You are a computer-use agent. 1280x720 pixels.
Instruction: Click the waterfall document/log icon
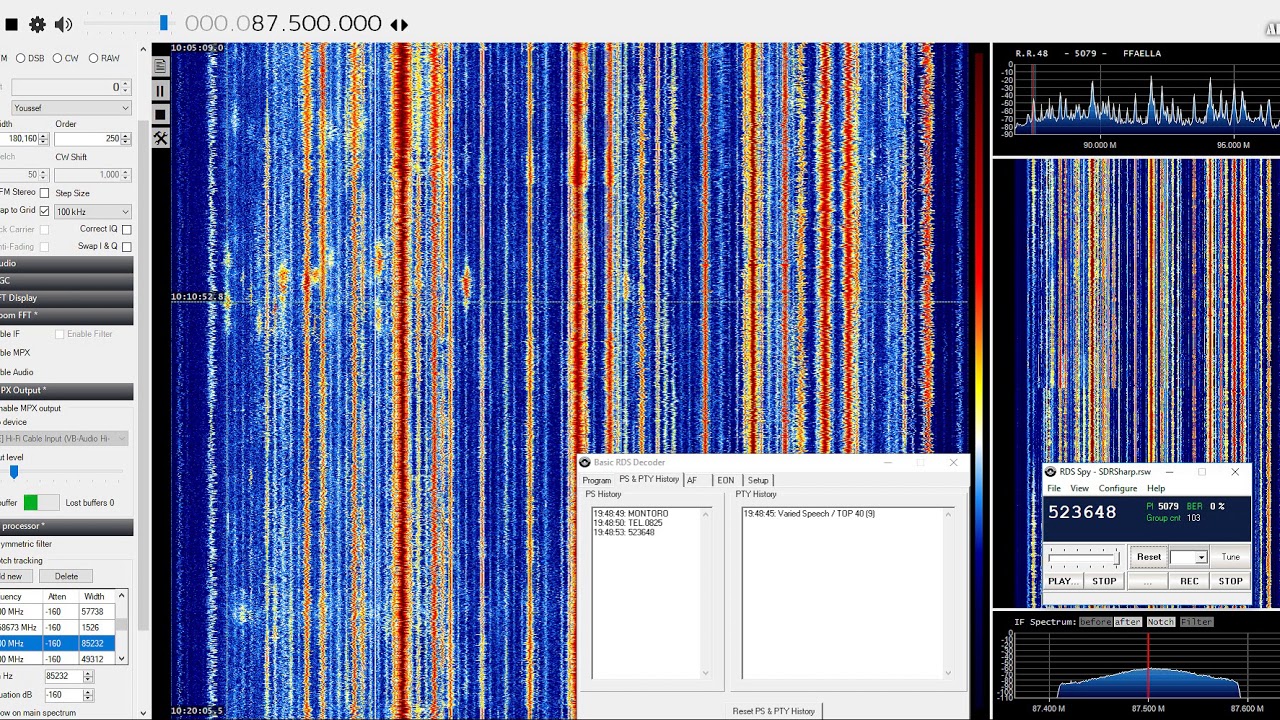160,66
